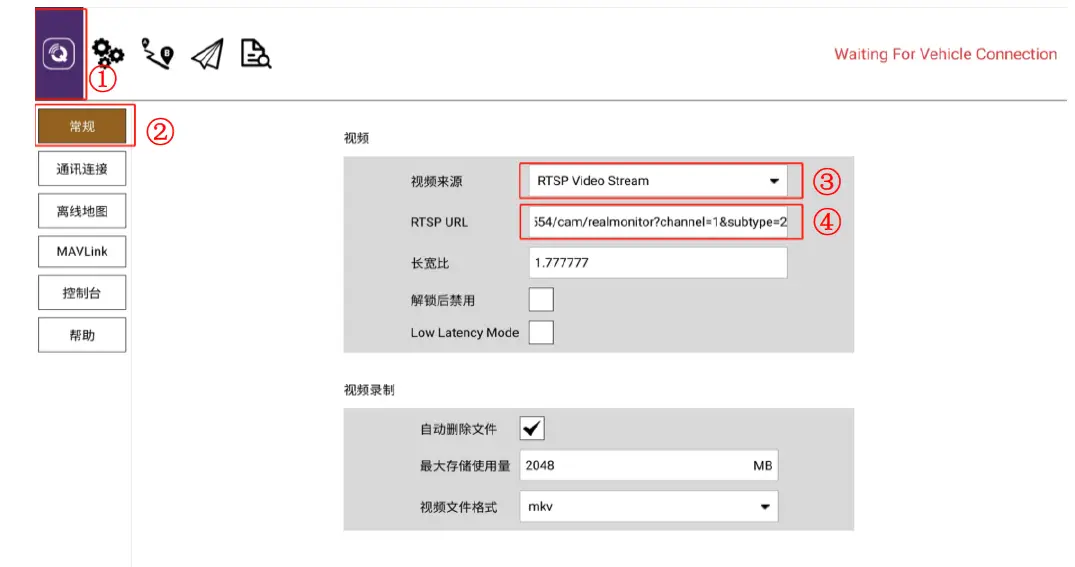The width and height of the screenshot is (1075, 567).
Task: Toggle the 解锁后禁用 checkbox
Action: coord(541,299)
